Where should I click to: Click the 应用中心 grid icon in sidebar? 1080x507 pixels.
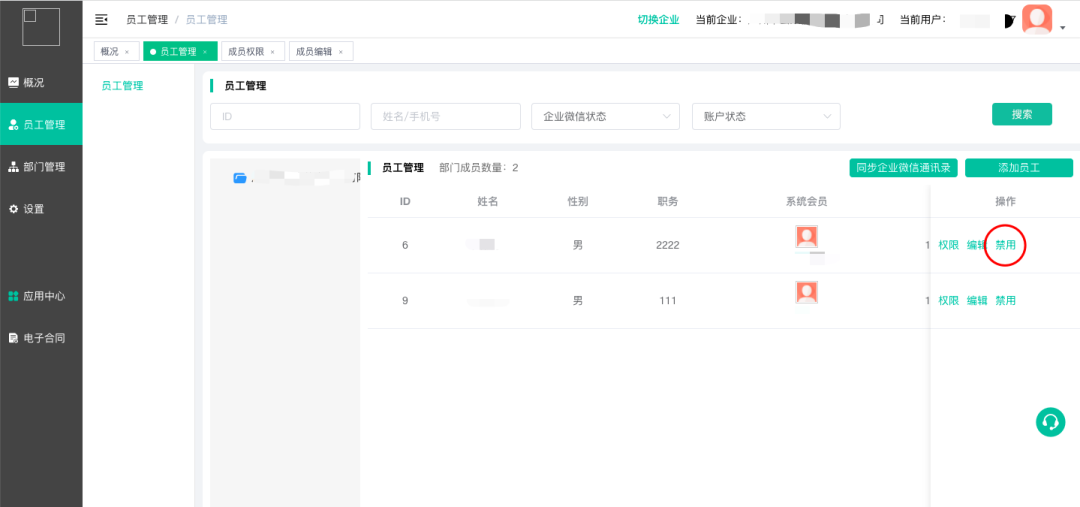[x=13, y=296]
